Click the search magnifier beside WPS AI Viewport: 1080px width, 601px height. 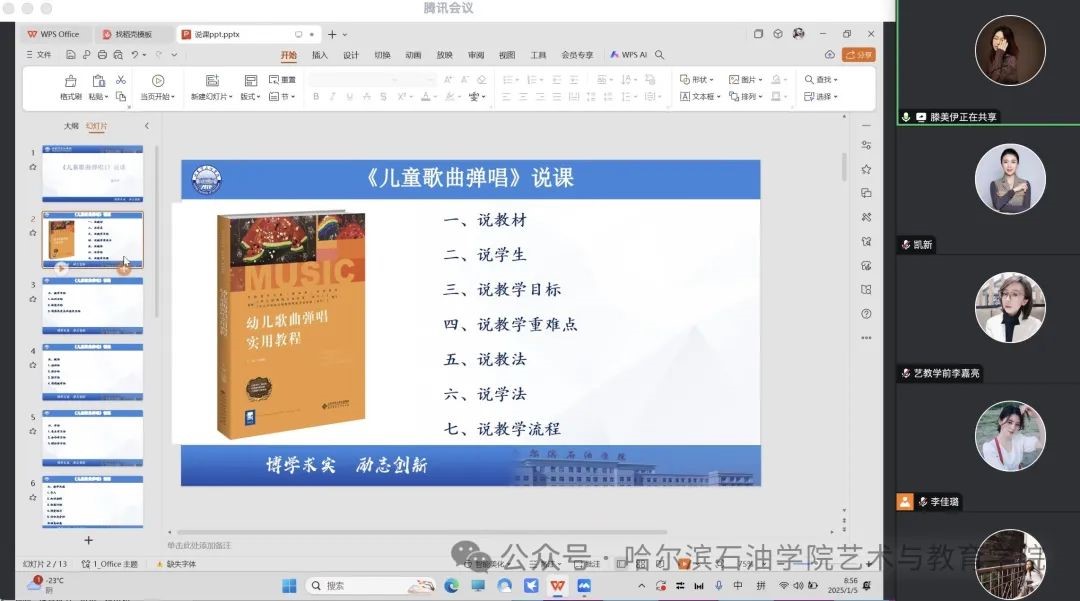[x=660, y=55]
